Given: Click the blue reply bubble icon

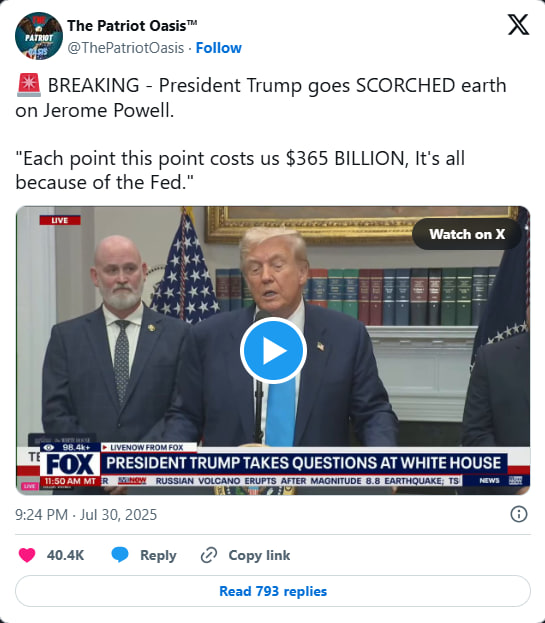Looking at the screenshot, I should coord(120,555).
